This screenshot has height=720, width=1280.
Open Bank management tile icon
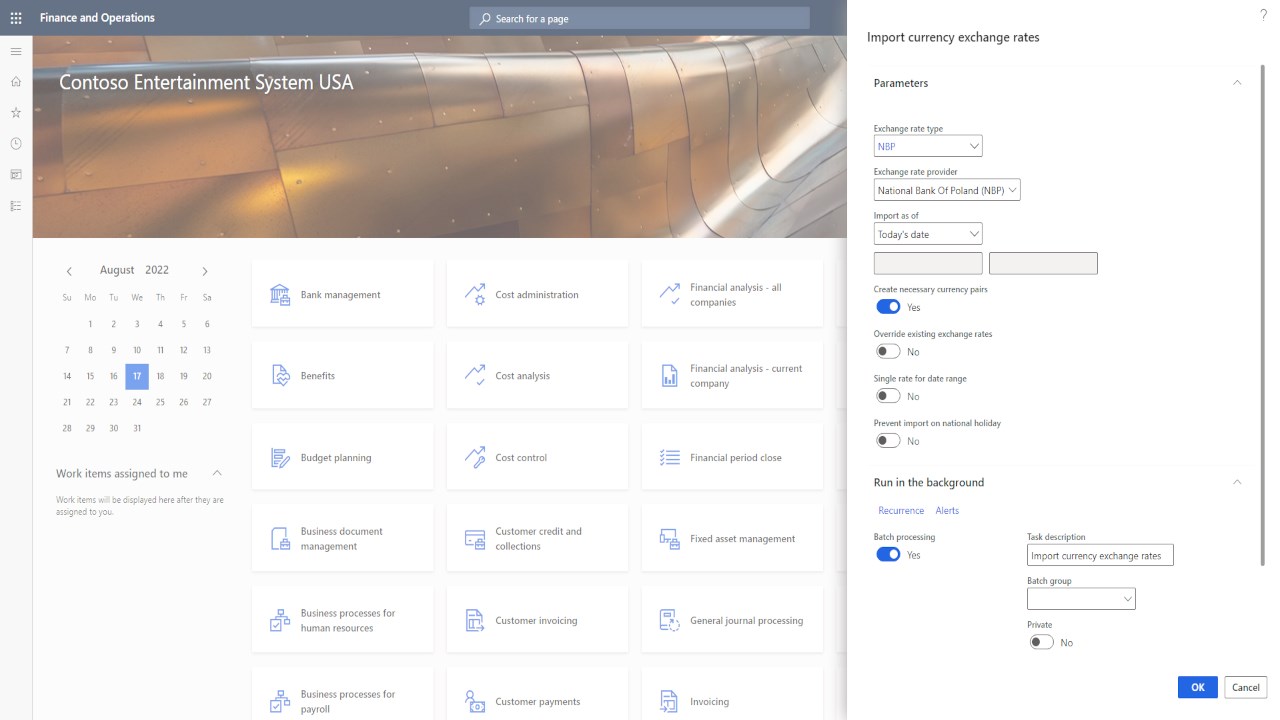click(280, 294)
